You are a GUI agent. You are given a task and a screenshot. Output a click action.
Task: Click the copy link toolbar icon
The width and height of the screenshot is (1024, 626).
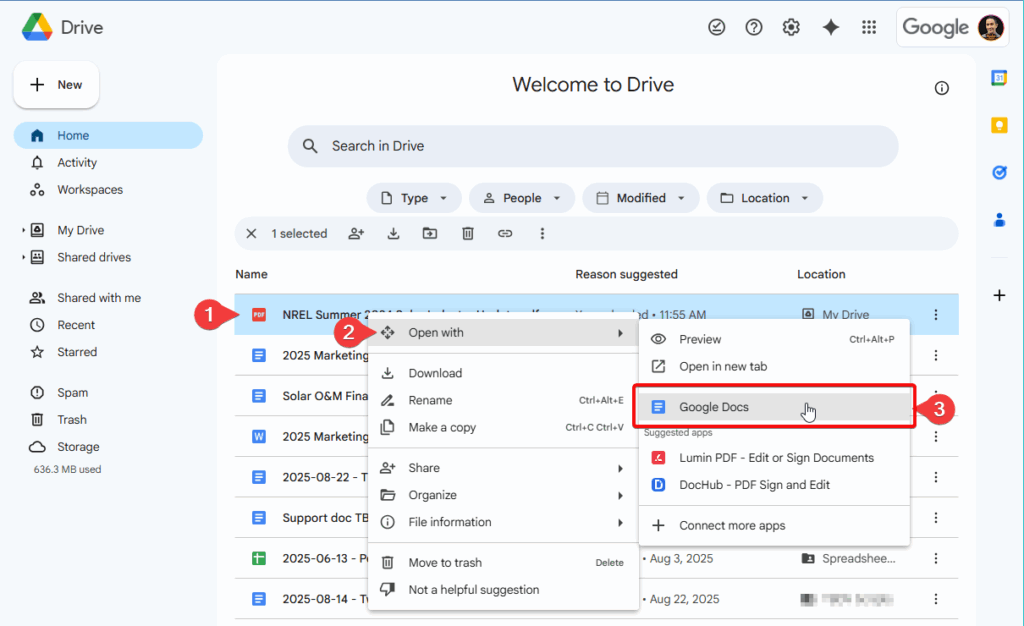(505, 234)
